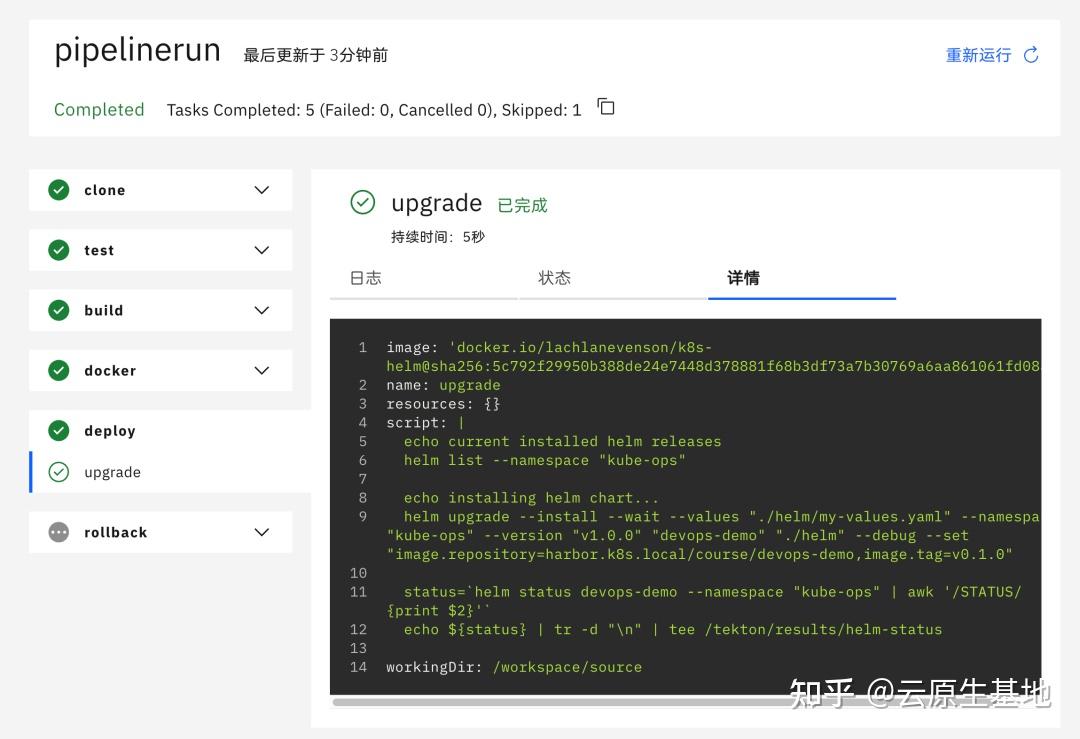Click upgrade's completed circle icon in sidebar
This screenshot has width=1080, height=739.
pos(61,472)
